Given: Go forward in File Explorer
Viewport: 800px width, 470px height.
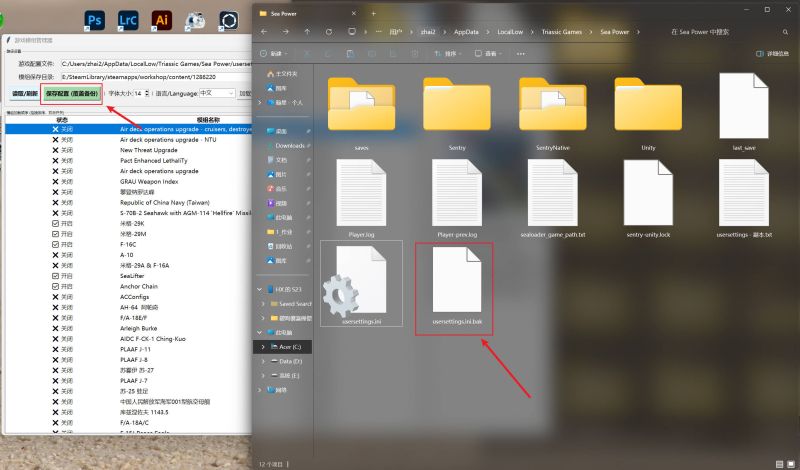Looking at the screenshot, I should coord(285,32).
